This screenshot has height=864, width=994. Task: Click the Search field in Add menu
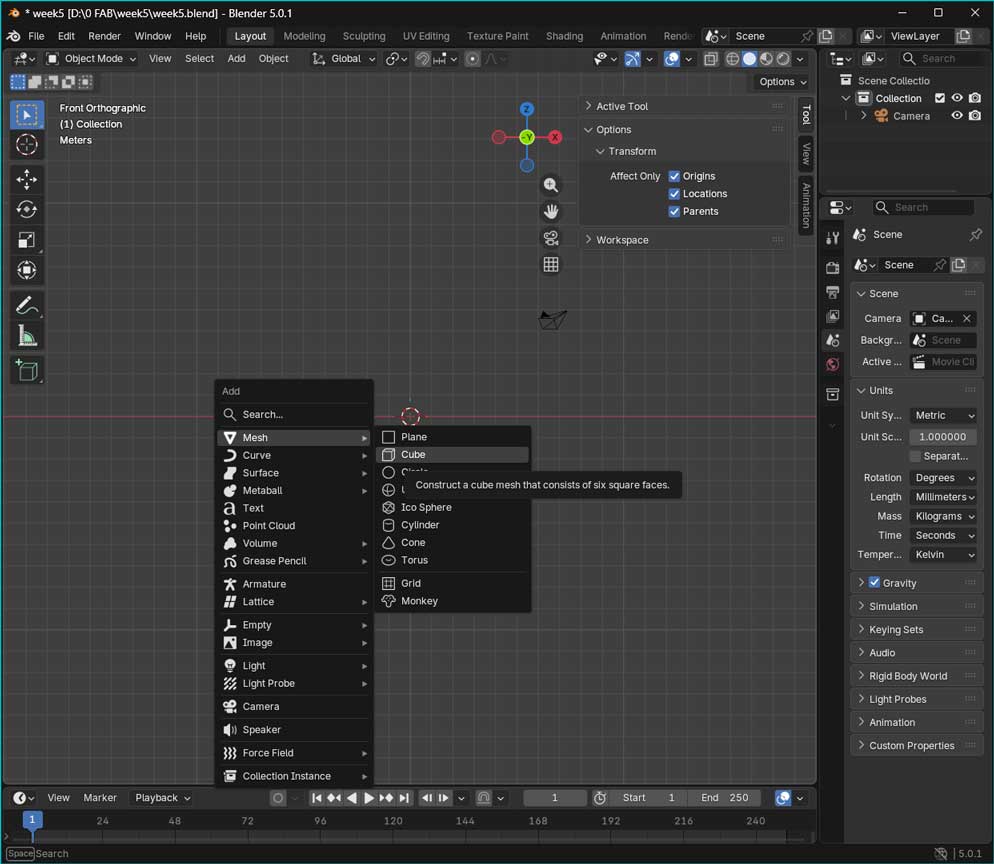(295, 414)
